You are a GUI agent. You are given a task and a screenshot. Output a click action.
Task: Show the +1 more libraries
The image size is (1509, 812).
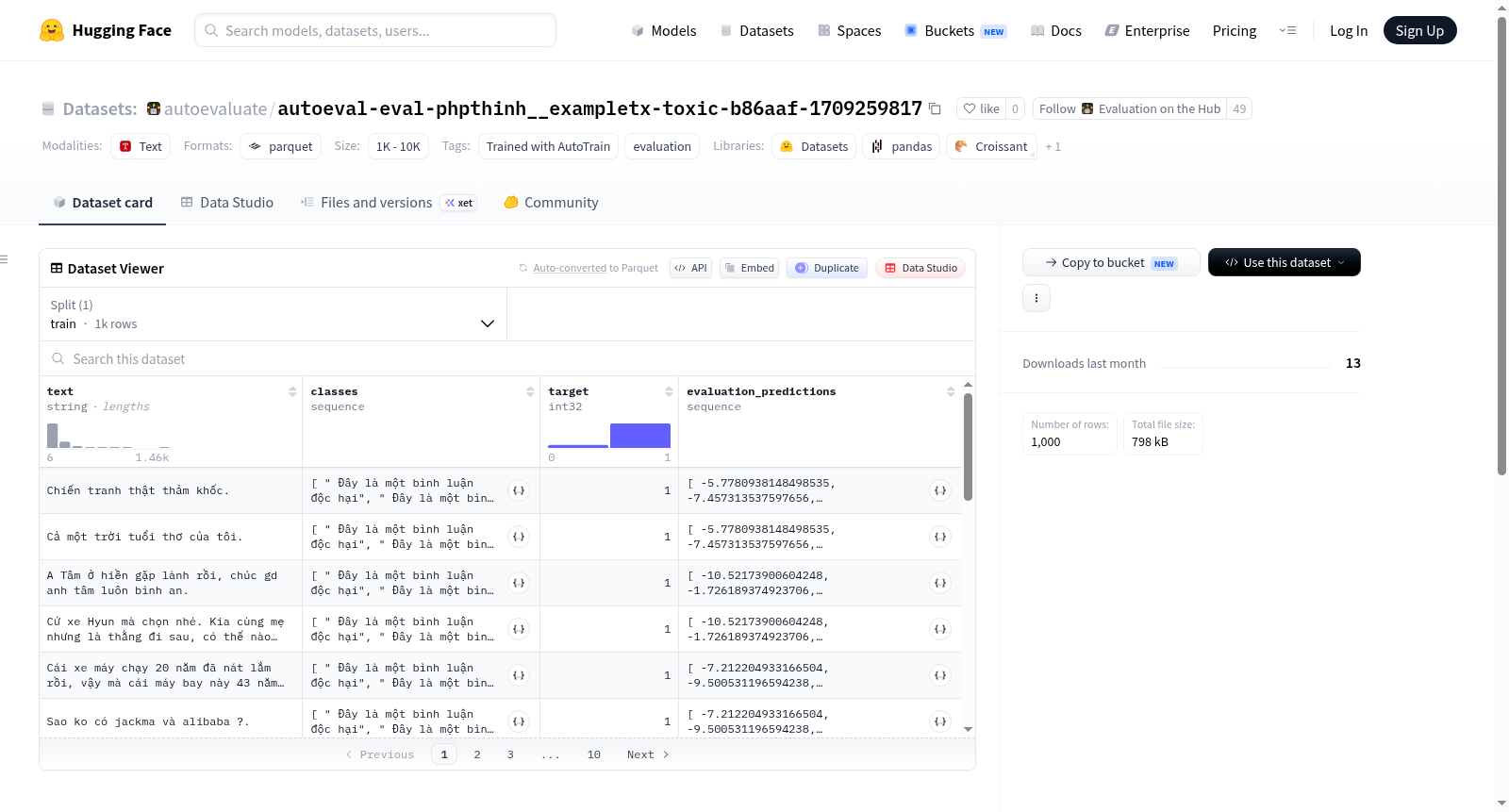click(1053, 146)
